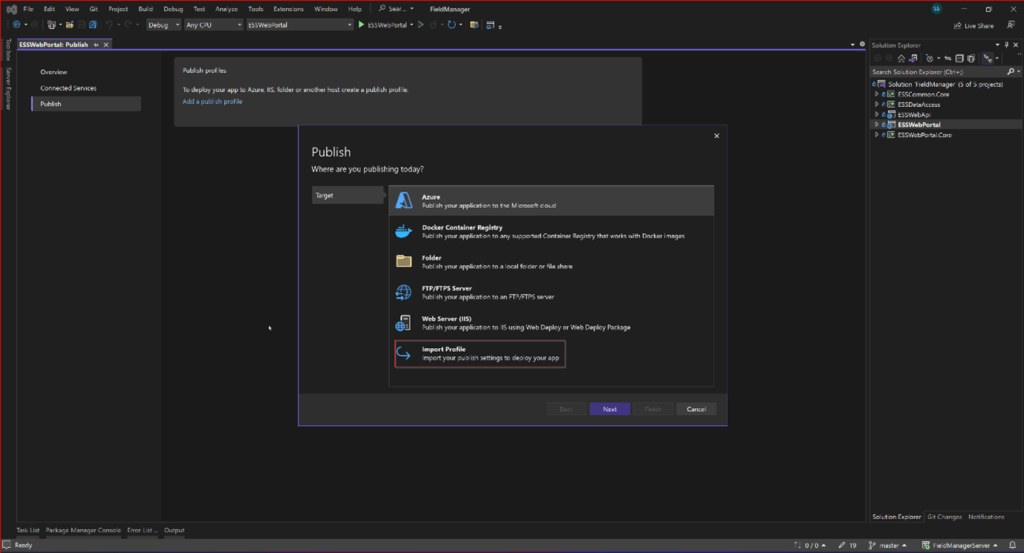
Task: Click Next in Publish dialog
Action: (610, 409)
